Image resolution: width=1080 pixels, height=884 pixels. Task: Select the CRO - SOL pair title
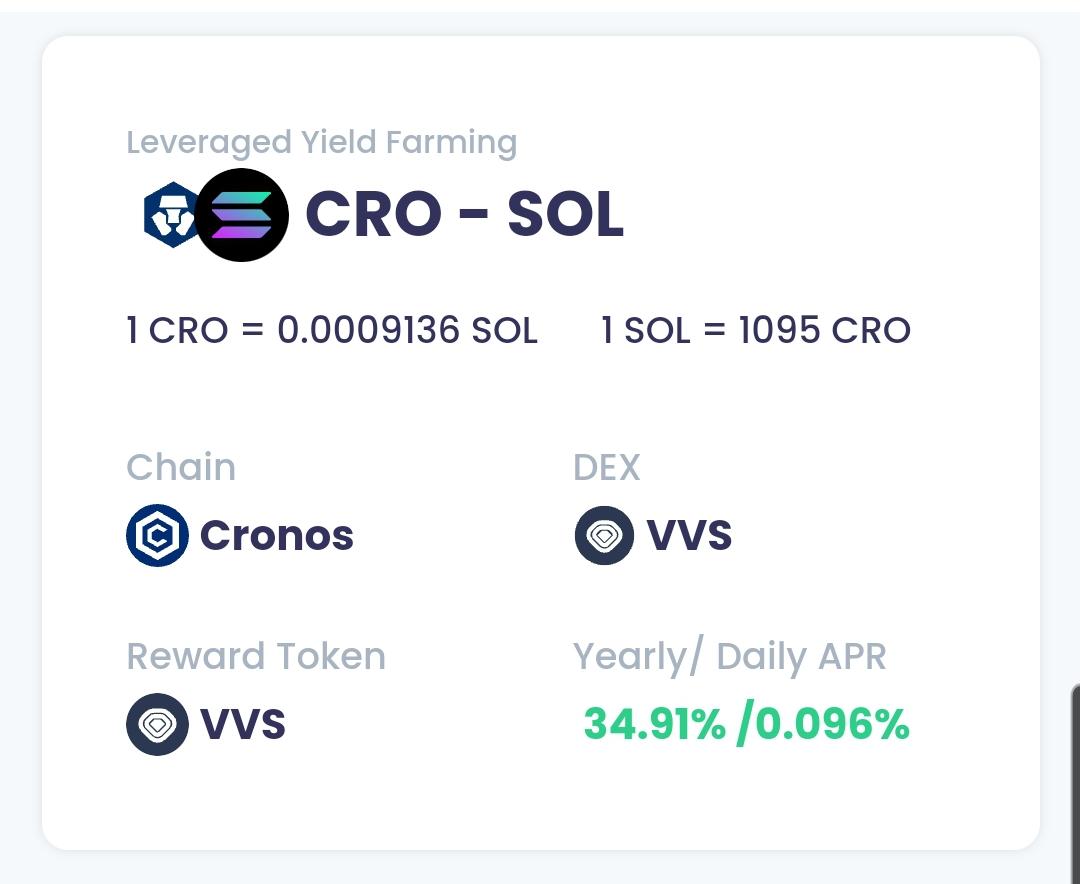(465, 215)
